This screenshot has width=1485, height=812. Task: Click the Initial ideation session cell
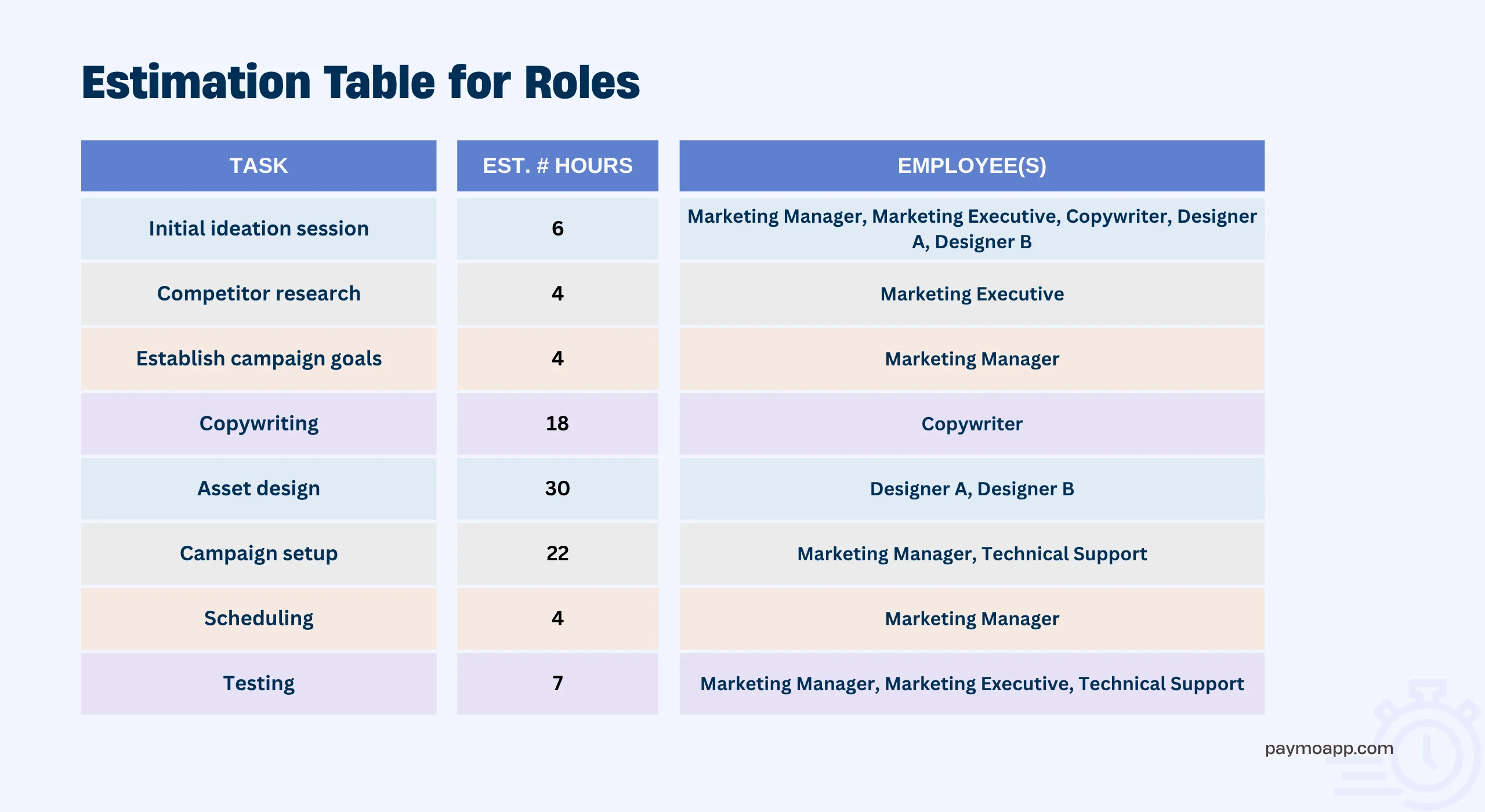259,229
